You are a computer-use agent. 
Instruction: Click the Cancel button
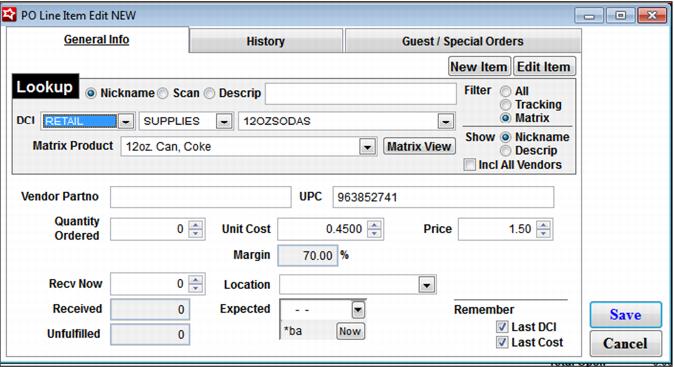click(x=625, y=343)
